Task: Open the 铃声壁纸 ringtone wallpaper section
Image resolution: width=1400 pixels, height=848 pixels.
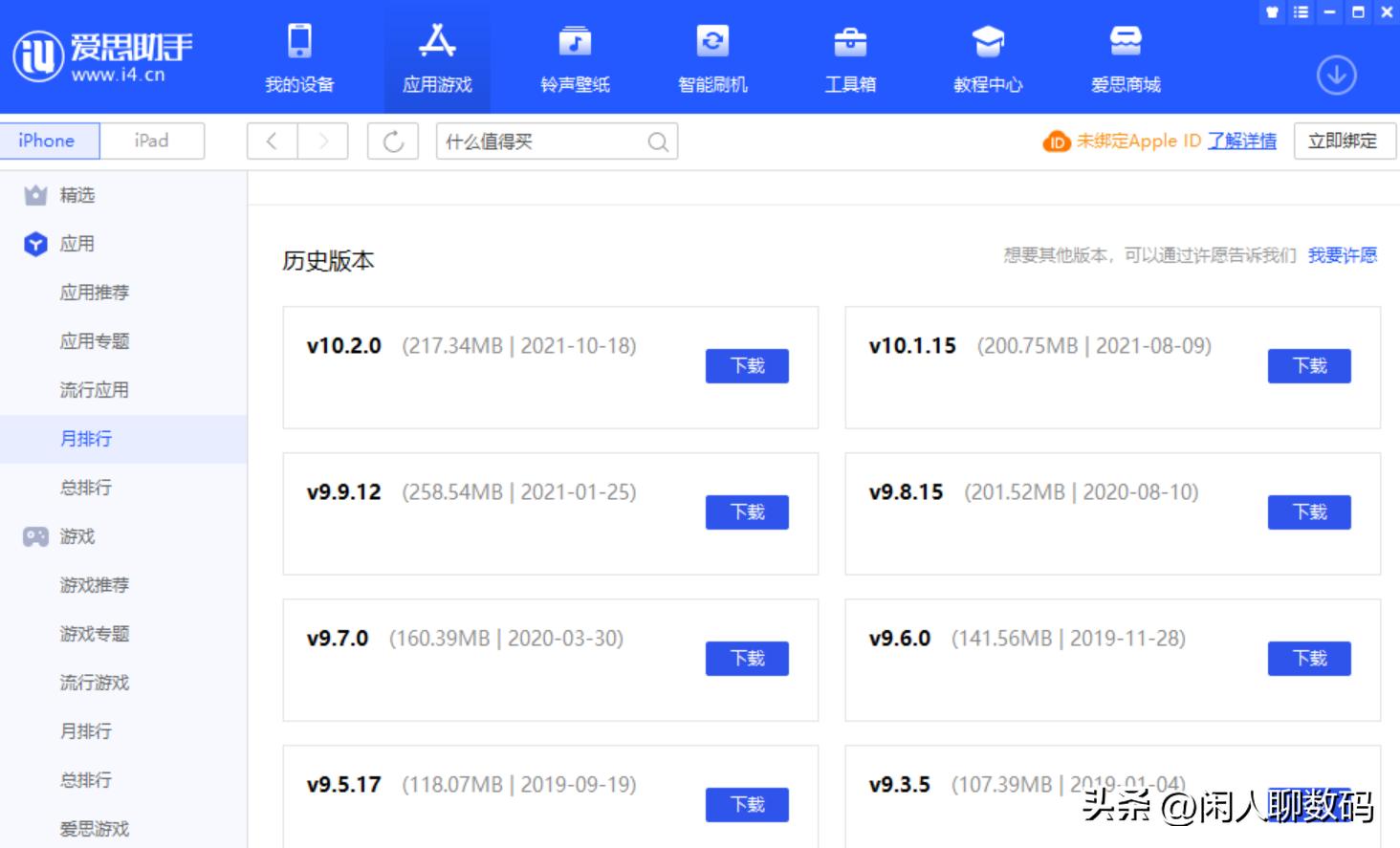Action: coord(574,57)
